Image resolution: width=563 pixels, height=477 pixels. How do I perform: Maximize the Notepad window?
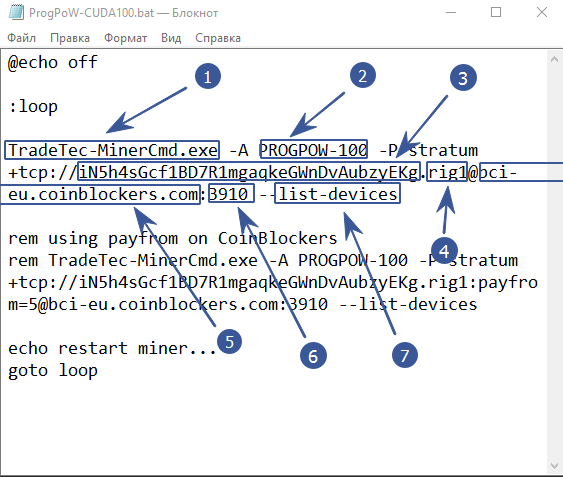[x=496, y=13]
